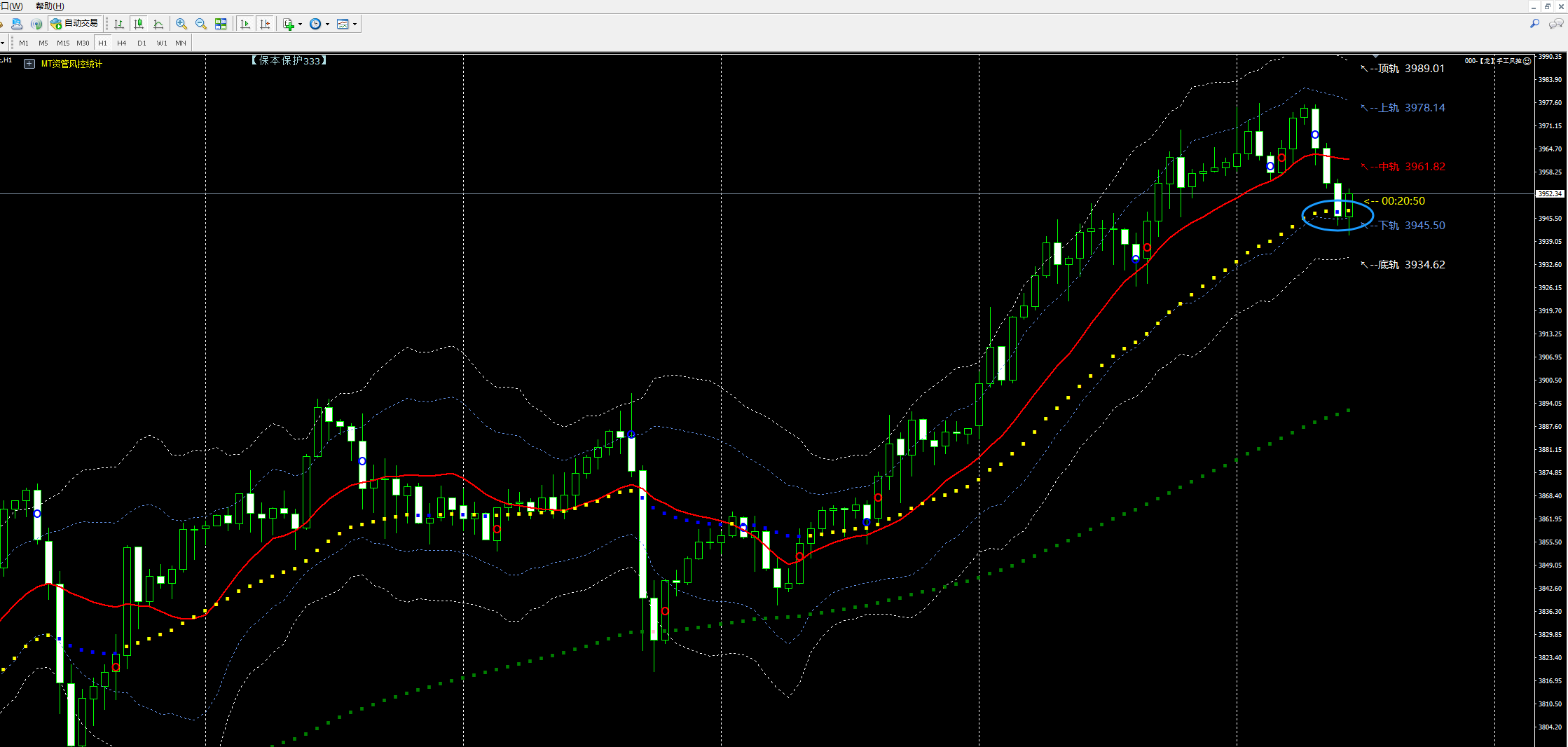Click the current price tag 3952.34
Viewport: 1568px width, 747px height.
(x=1550, y=193)
